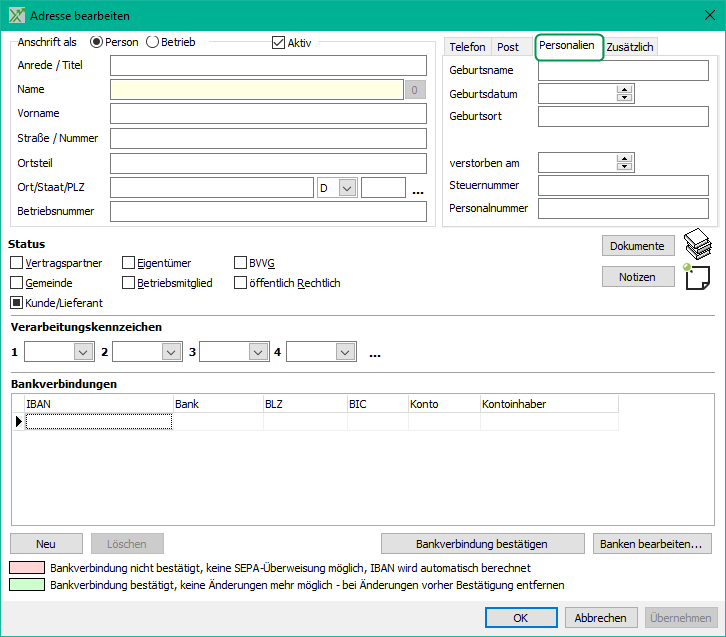Check the Eigentümer status box
This screenshot has width=726, height=637.
pyautogui.click(x=129, y=263)
